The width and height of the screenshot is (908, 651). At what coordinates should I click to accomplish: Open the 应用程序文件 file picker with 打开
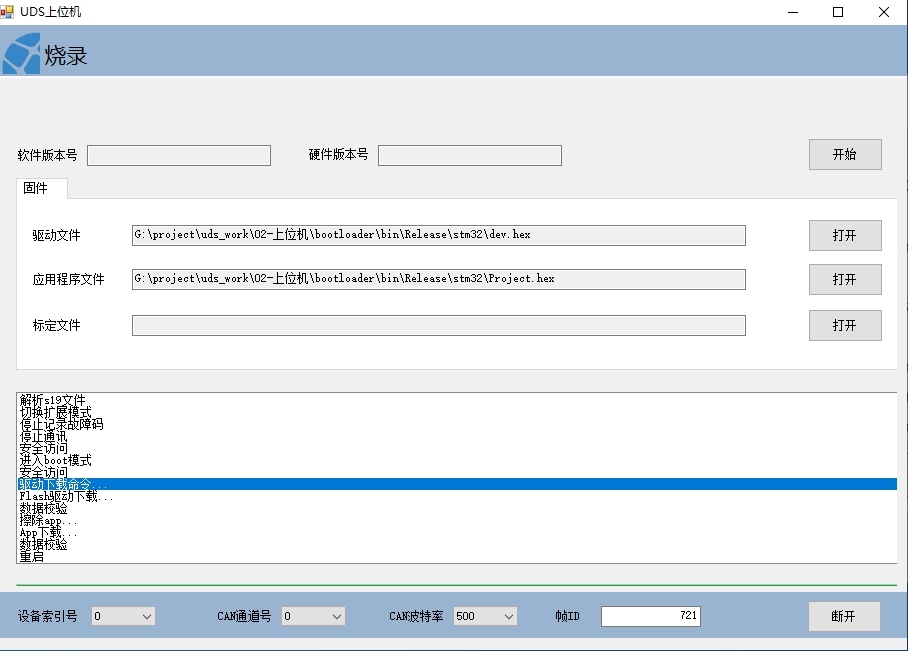845,279
